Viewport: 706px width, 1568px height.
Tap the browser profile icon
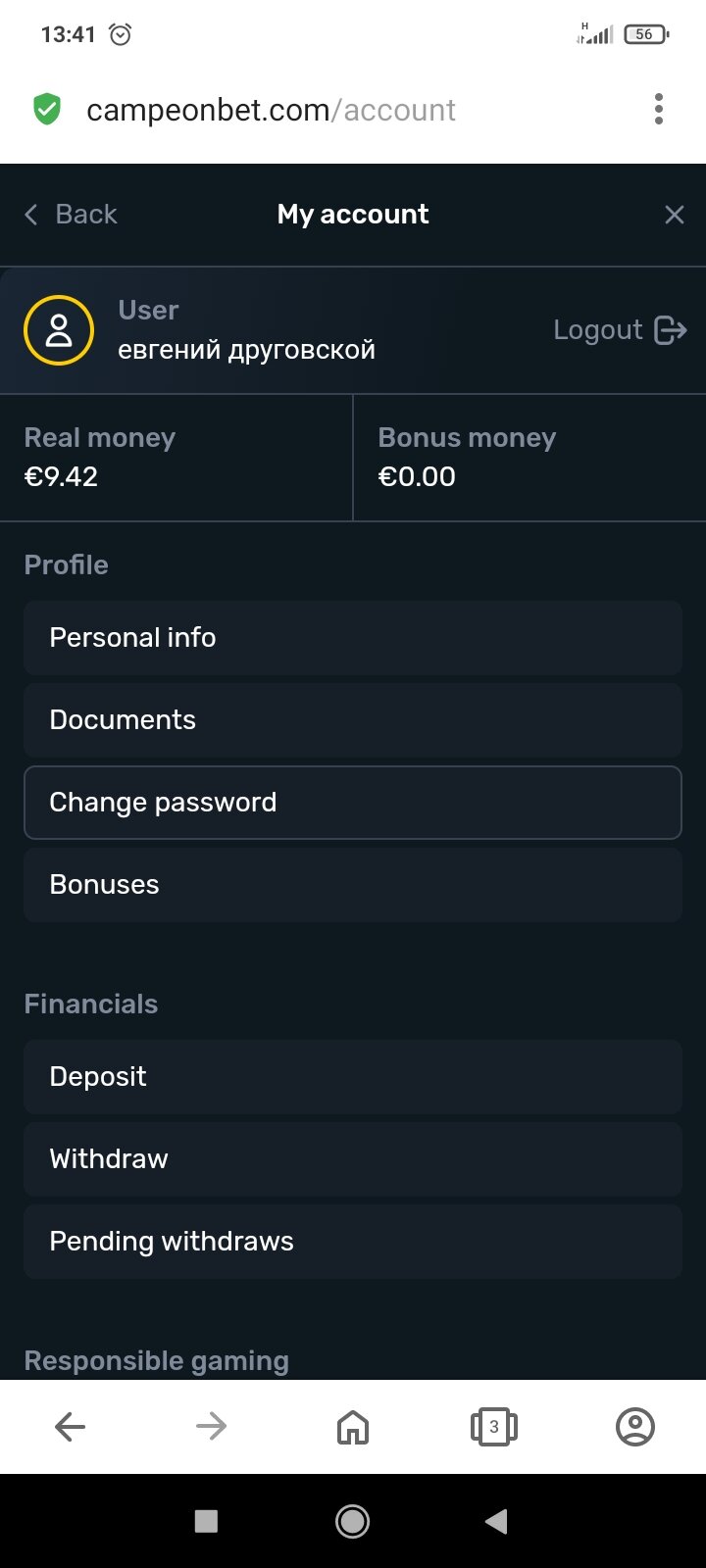click(635, 1427)
